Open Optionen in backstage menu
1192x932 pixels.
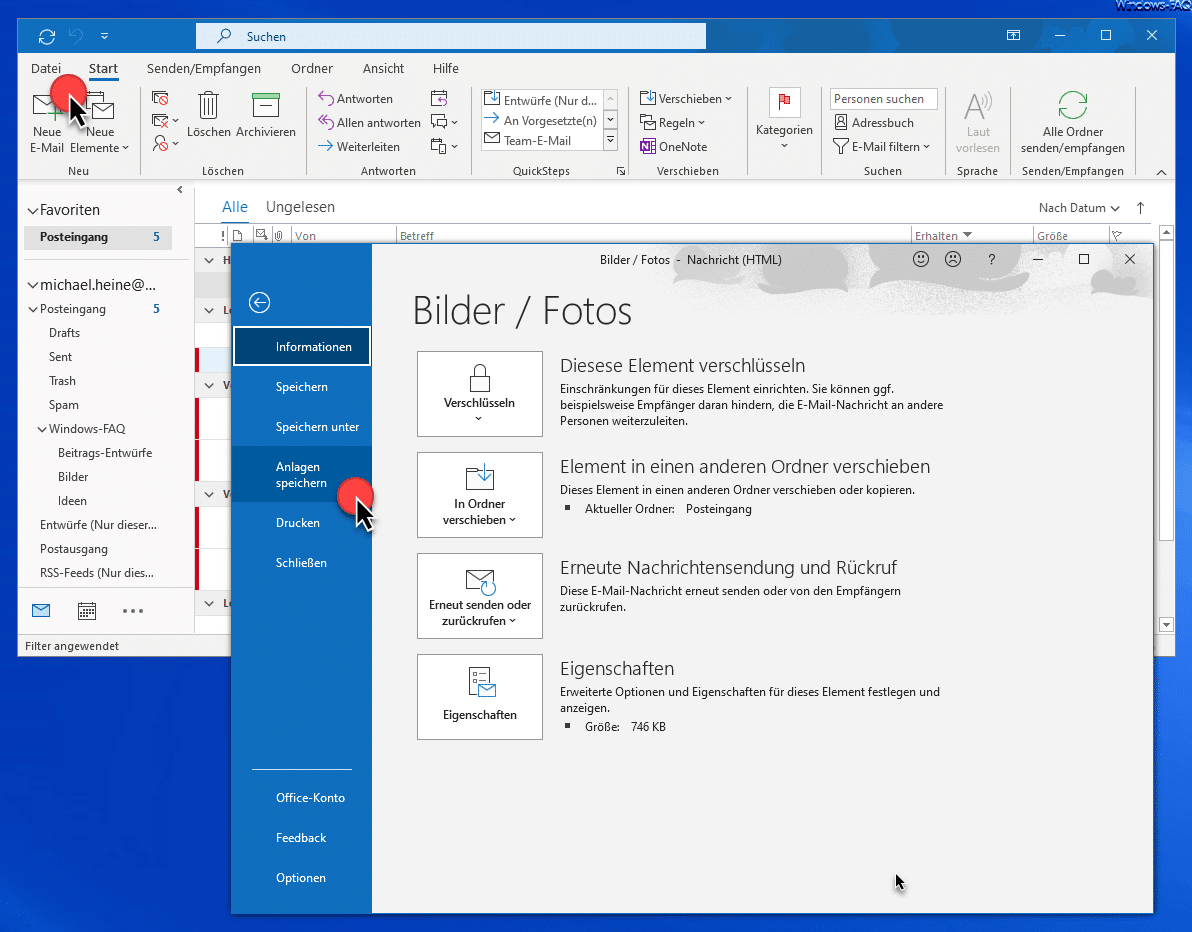[x=301, y=877]
